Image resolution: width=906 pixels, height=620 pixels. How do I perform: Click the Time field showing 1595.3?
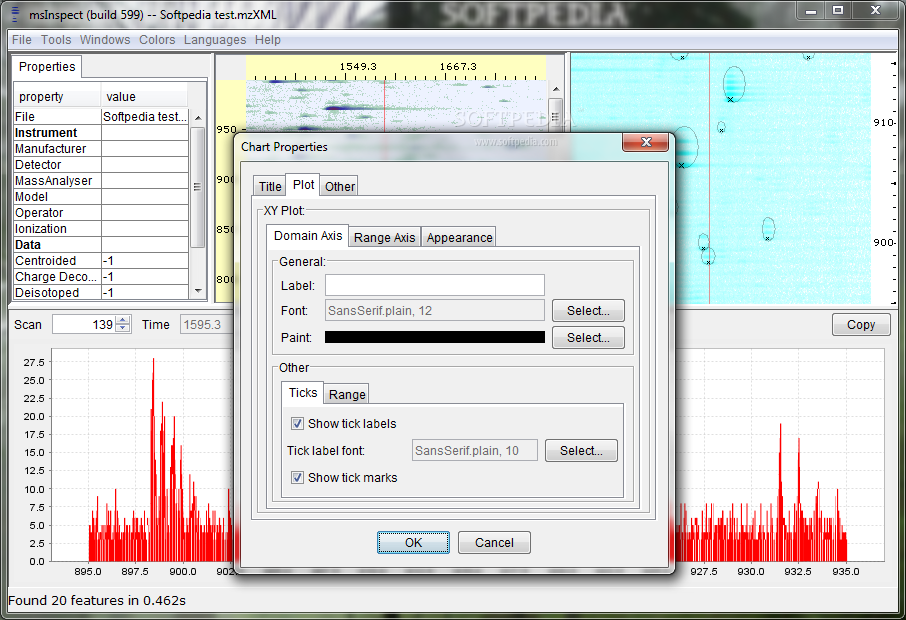[x=206, y=324]
